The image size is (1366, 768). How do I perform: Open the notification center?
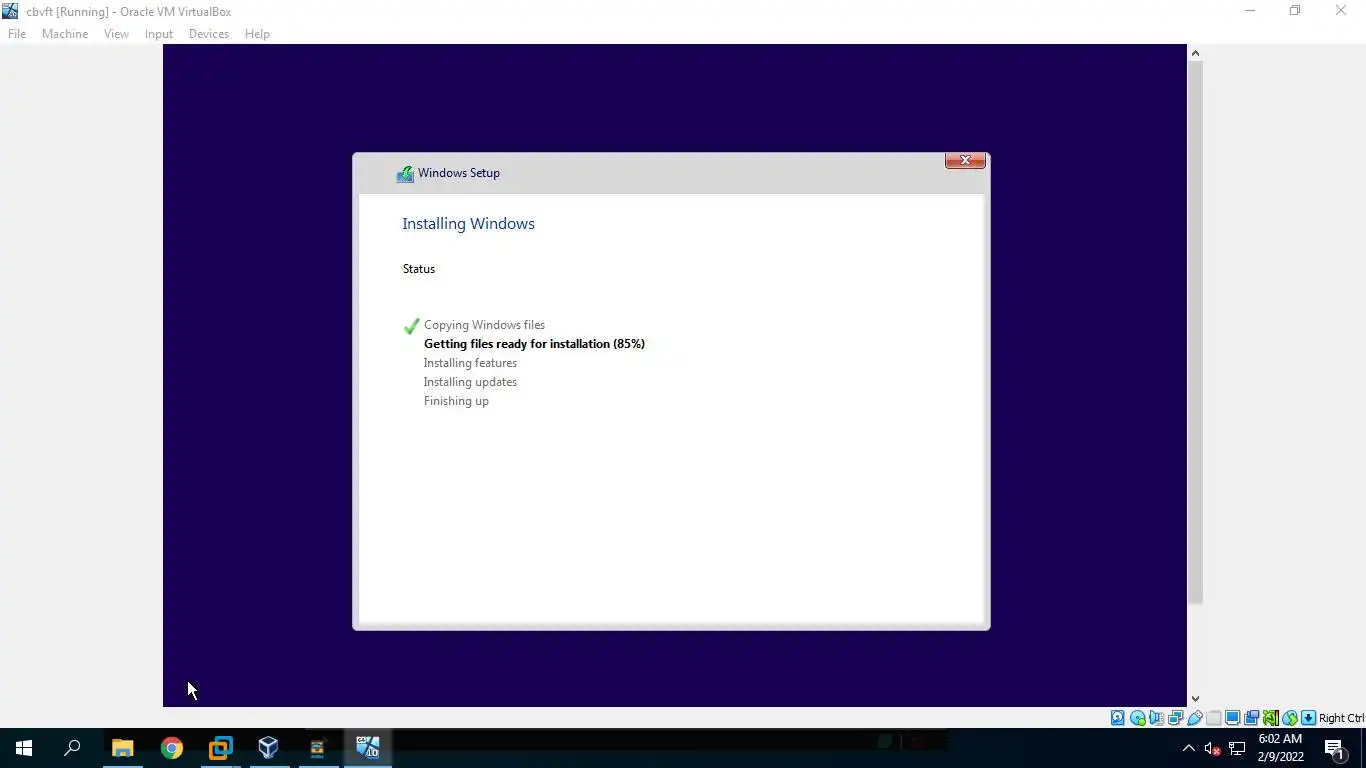(x=1335, y=748)
